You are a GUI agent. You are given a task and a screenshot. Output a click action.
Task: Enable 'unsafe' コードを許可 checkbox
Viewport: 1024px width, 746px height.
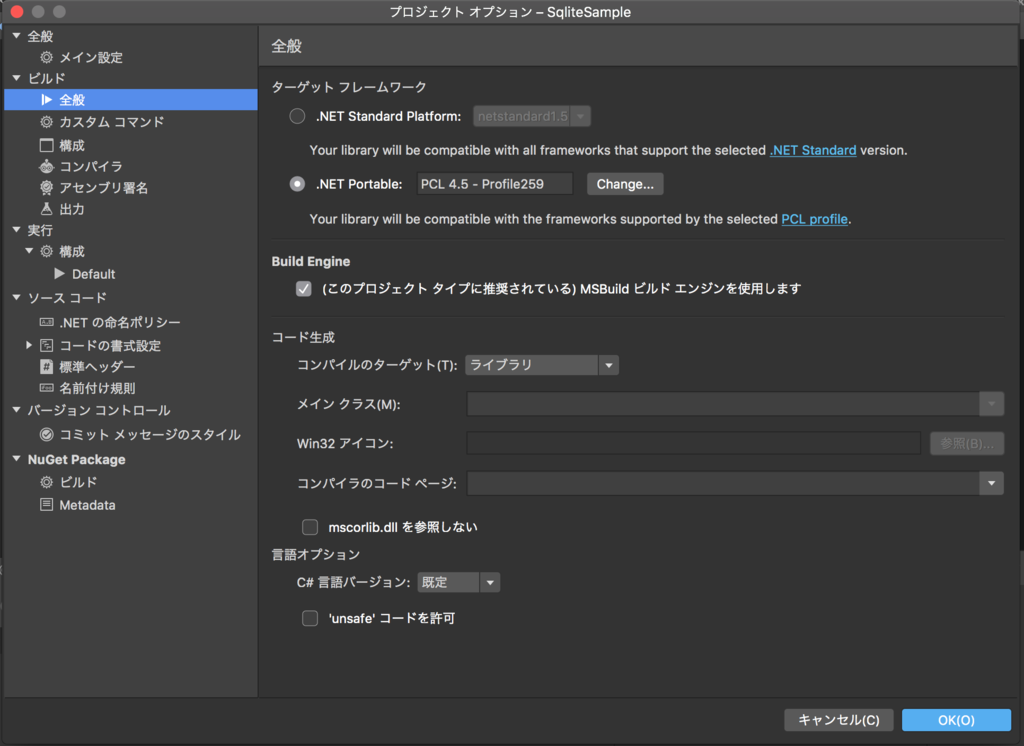click(x=310, y=618)
